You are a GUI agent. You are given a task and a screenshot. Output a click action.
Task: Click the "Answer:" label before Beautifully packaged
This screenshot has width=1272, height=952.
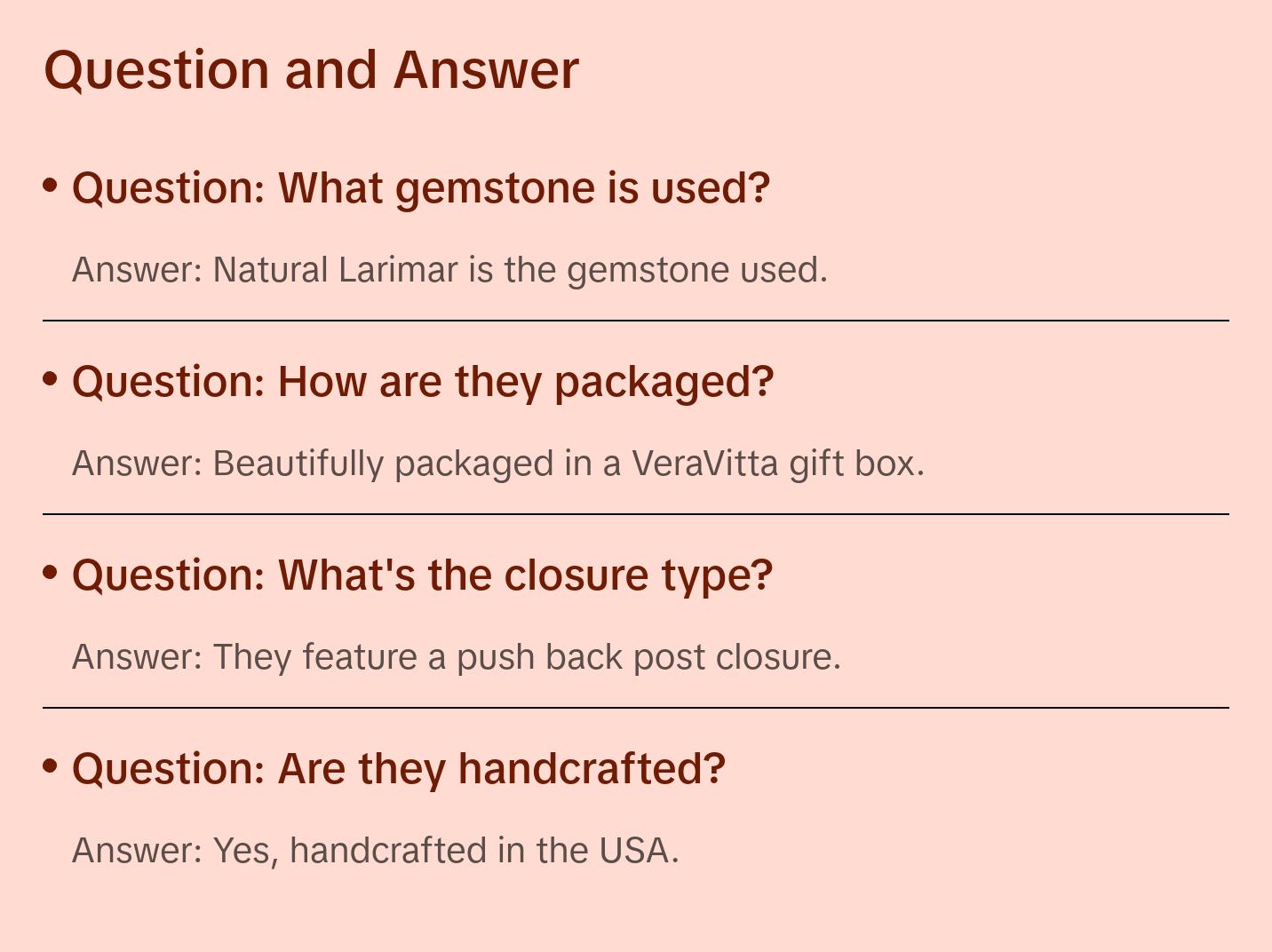138,464
